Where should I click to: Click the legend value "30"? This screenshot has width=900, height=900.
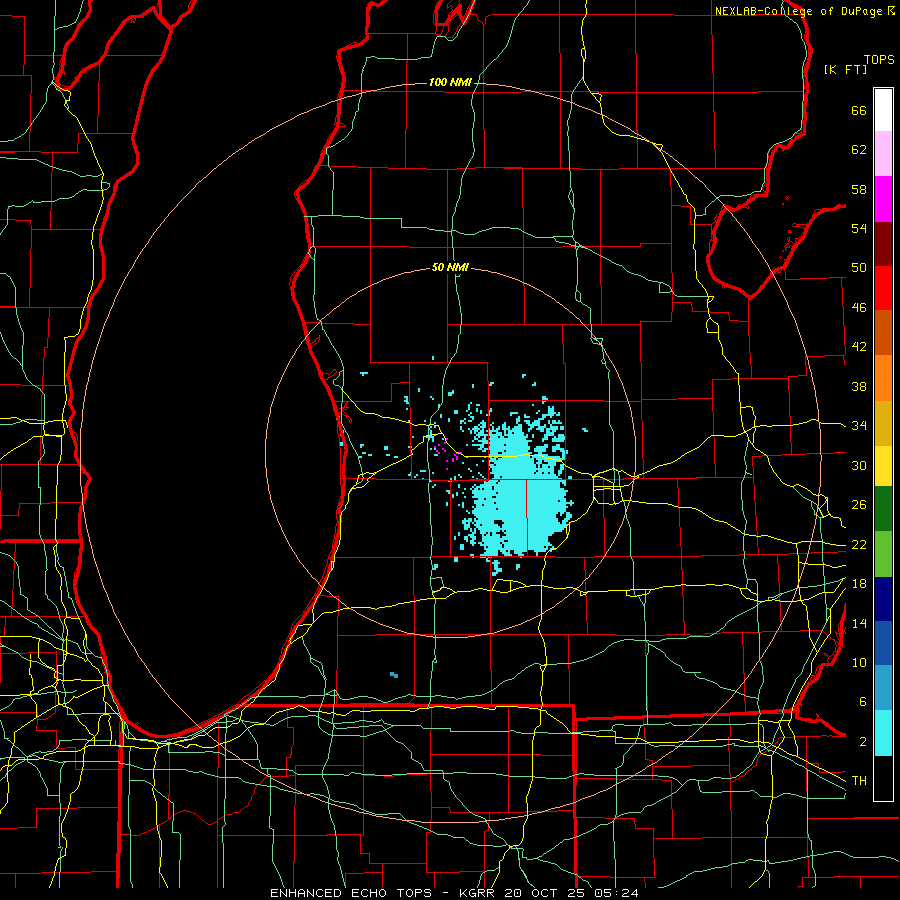[859, 465]
